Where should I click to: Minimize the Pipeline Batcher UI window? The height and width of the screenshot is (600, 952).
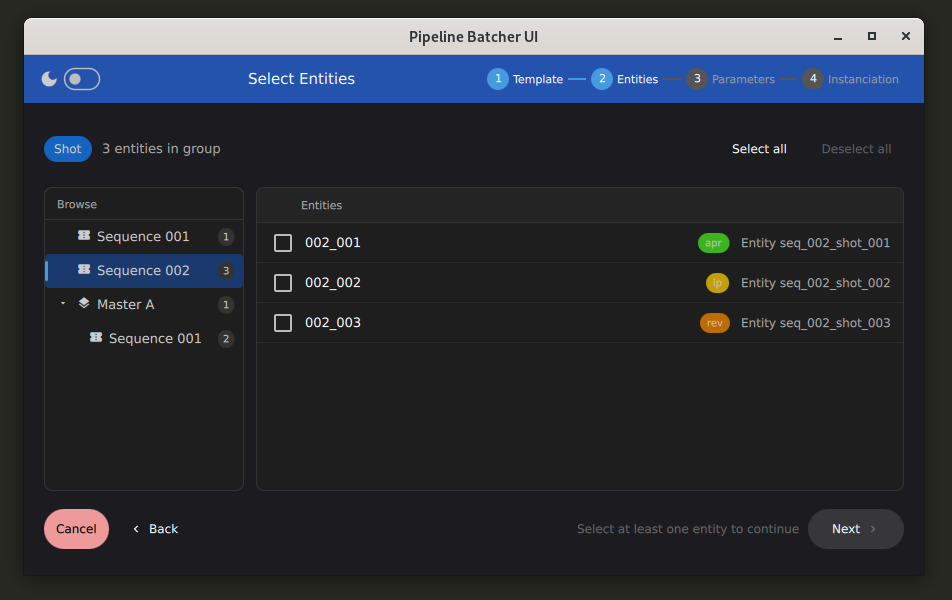838,36
